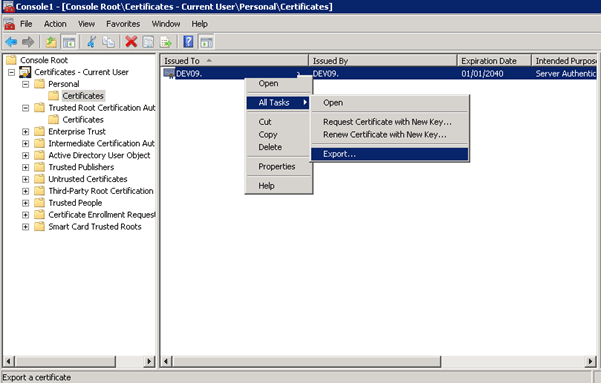Image resolution: width=601 pixels, height=383 pixels.
Task: Click the Back arrow toolbar icon
Action: pos(11,42)
